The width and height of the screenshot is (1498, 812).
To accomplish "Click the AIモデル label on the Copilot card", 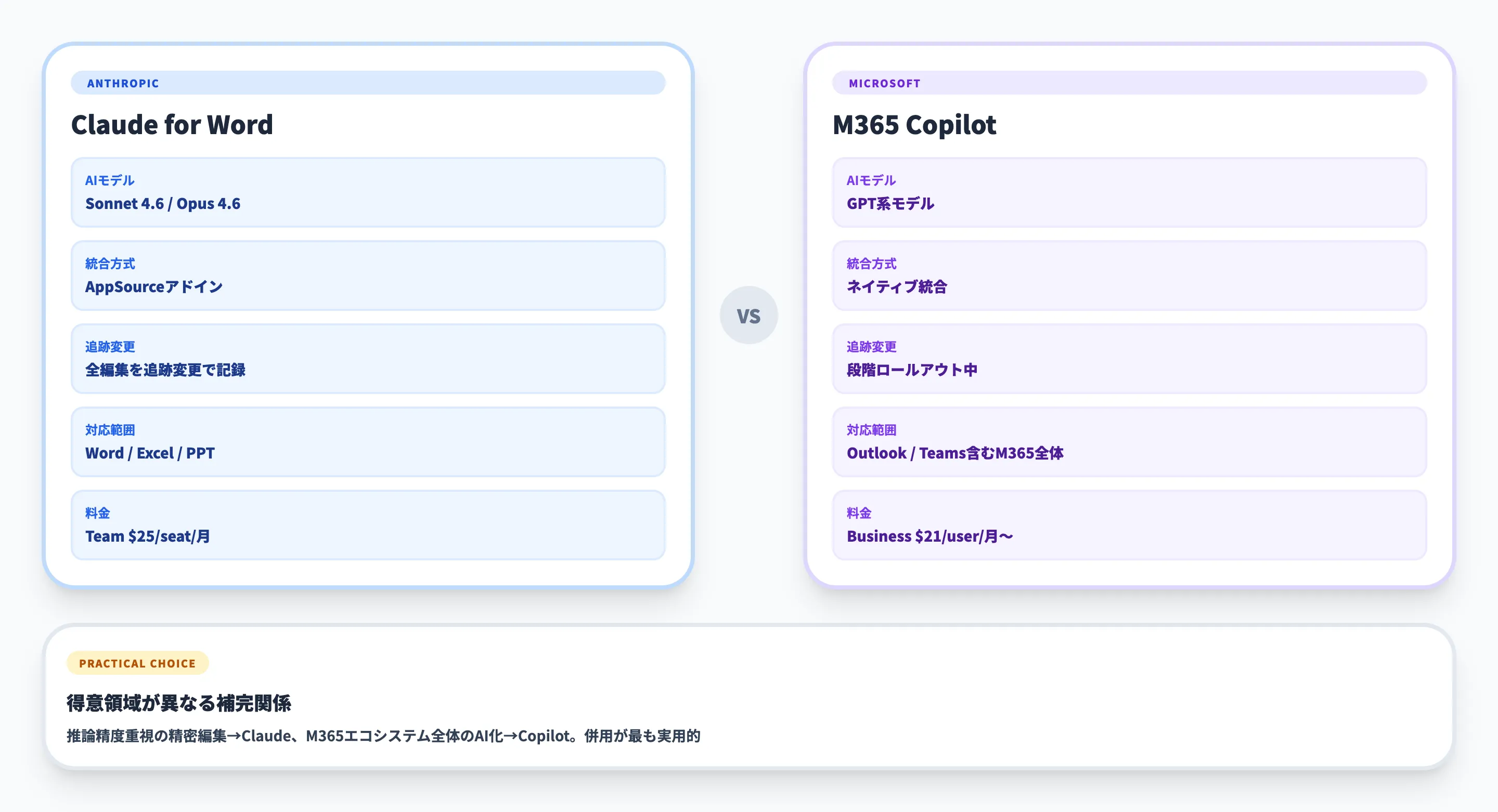I will pos(870,180).
